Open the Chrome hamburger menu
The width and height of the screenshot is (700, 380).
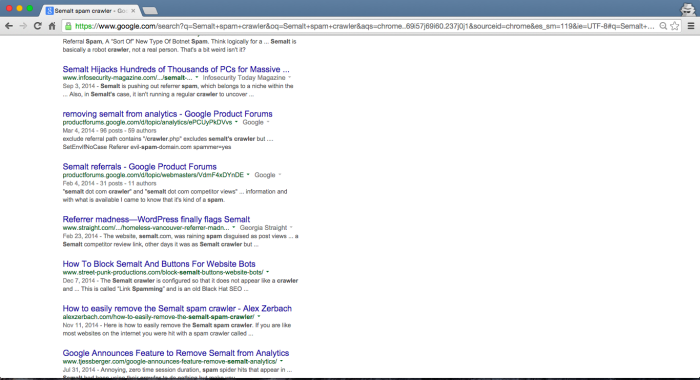(691, 26)
